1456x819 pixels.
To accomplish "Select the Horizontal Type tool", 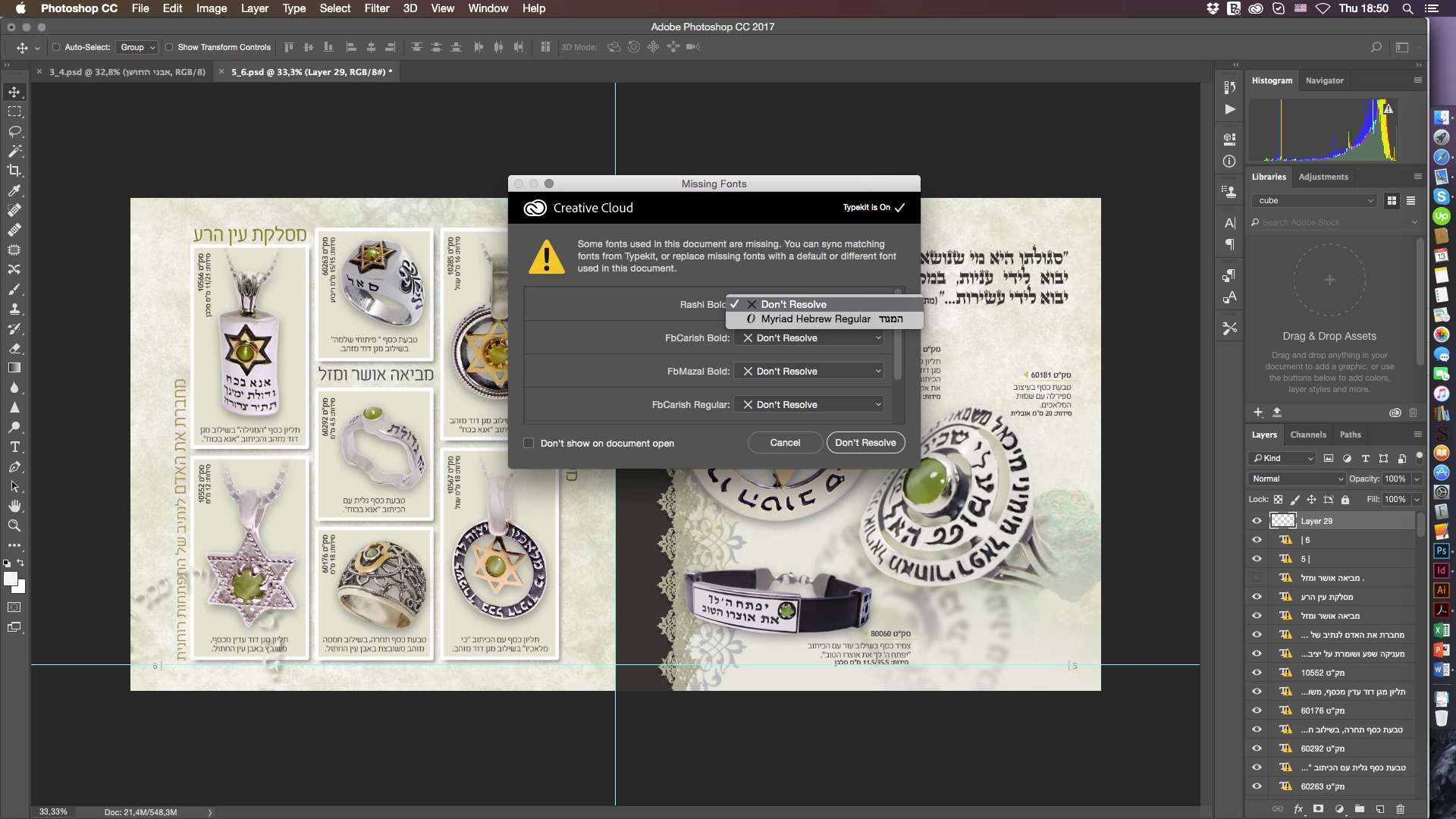I will pyautogui.click(x=14, y=447).
